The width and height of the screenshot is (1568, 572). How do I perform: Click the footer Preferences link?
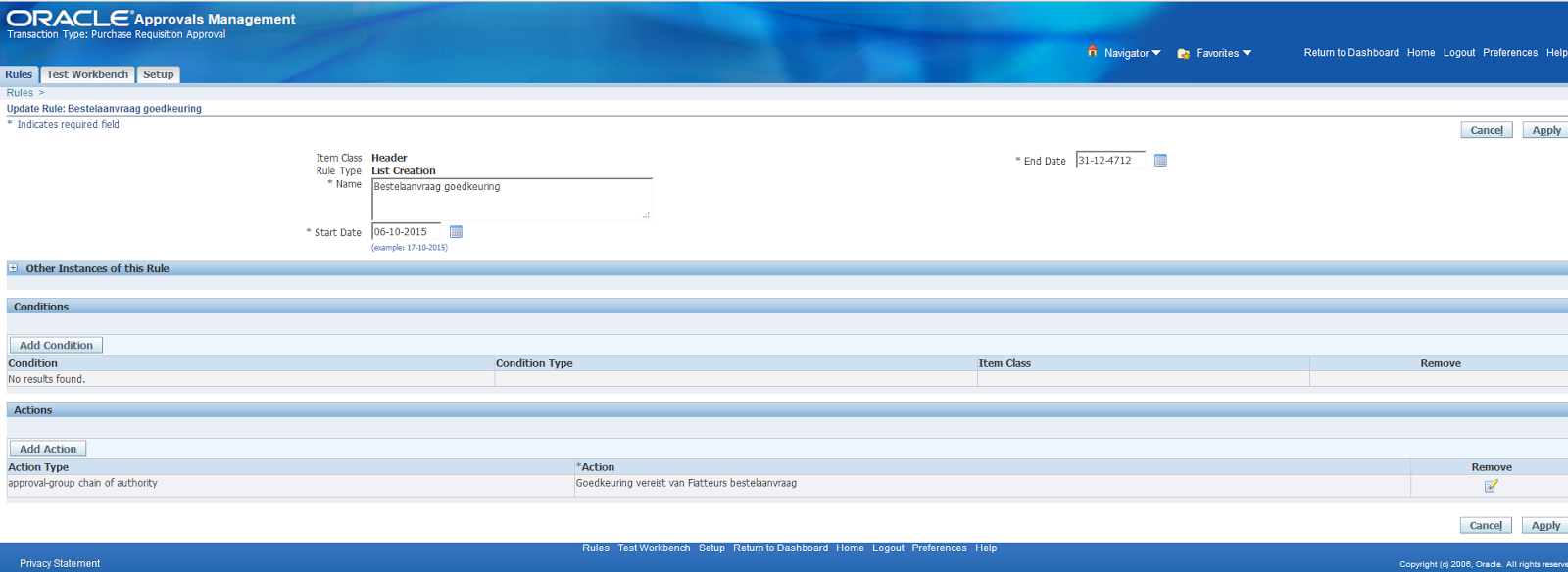(939, 548)
